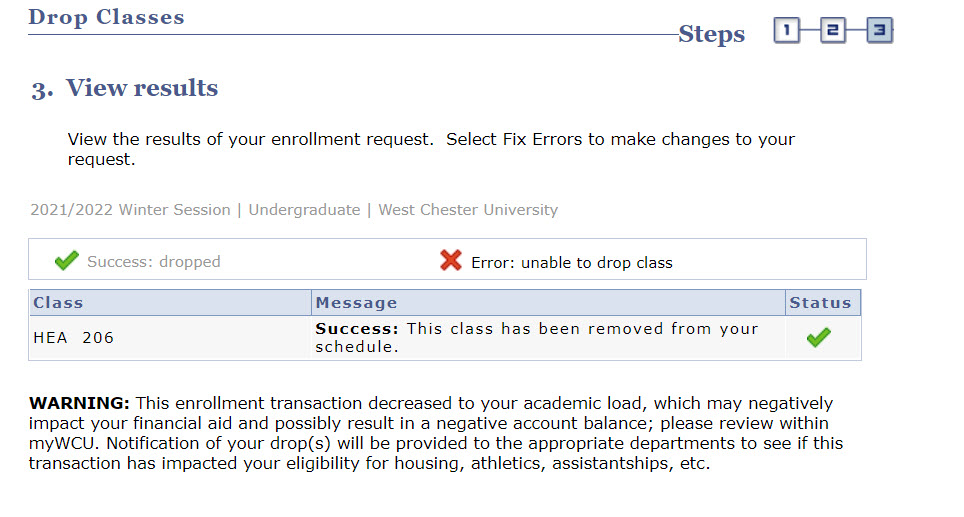Click the bold WARNING label
This screenshot has width=964, height=517.
(80, 403)
